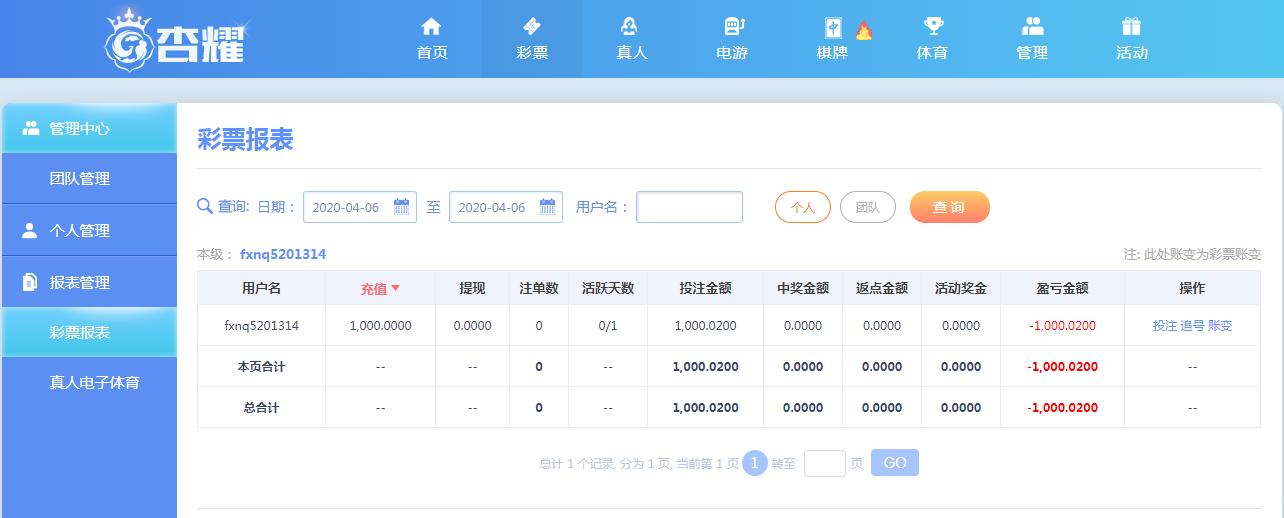Screen dimensions: 1284x518
Task: Open 体育 in the top navigation
Action: [x=932, y=39]
